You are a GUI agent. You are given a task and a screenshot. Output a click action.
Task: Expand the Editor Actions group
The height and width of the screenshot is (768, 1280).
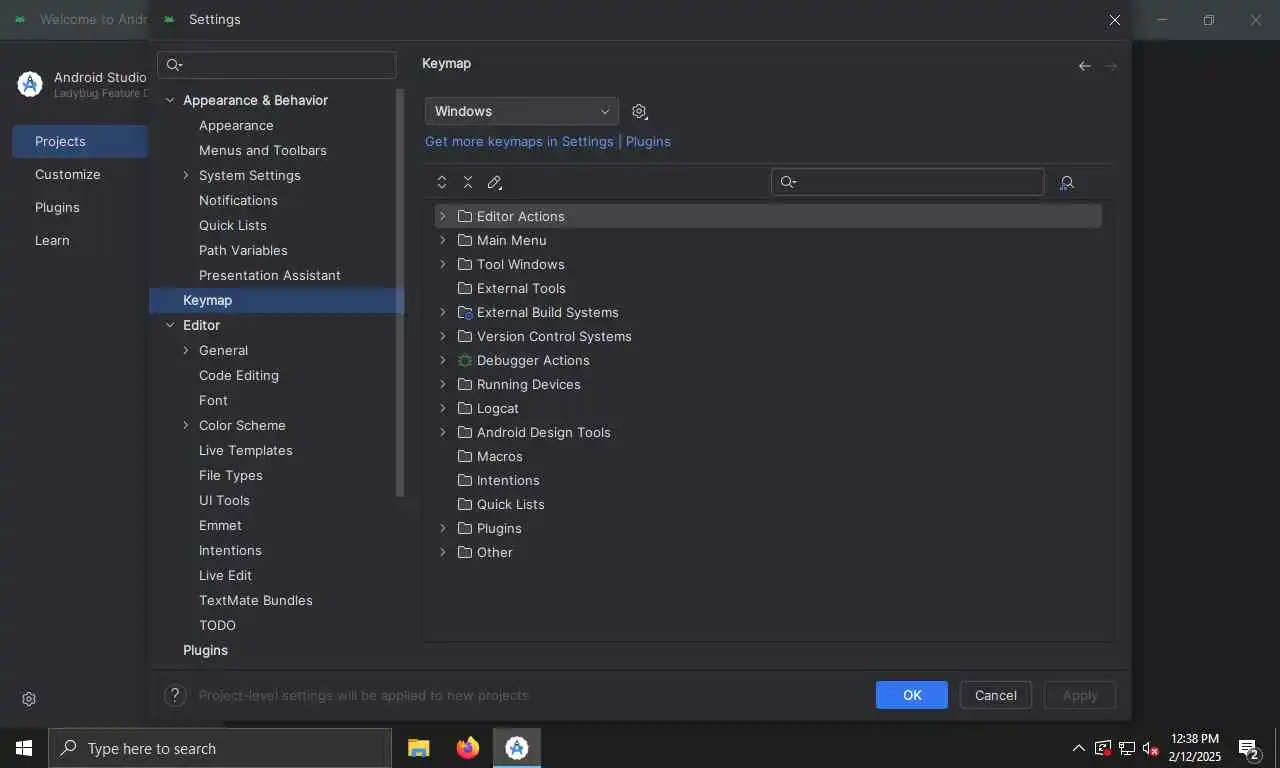[443, 216]
